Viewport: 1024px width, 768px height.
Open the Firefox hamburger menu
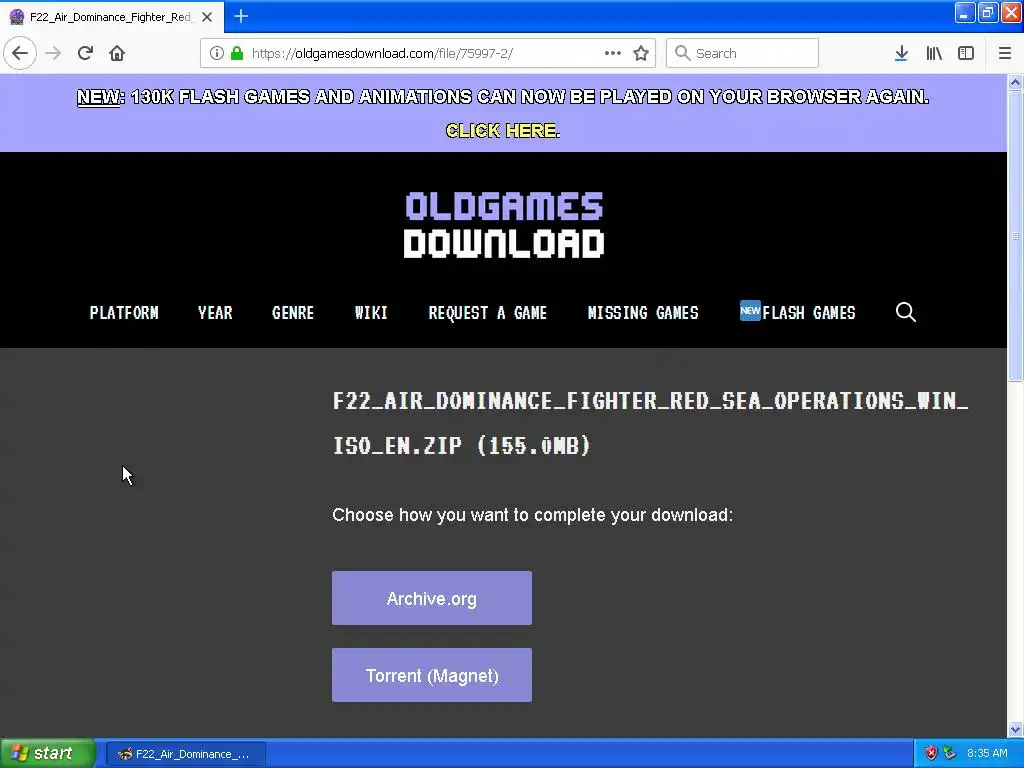pos(1004,53)
